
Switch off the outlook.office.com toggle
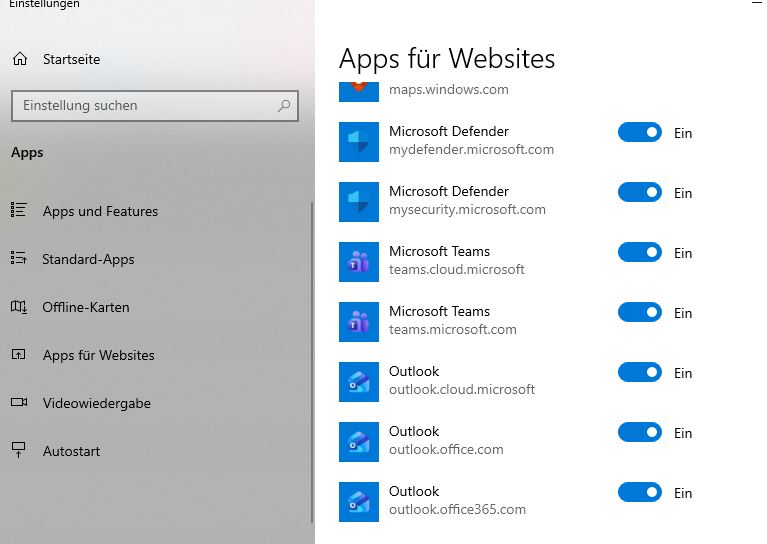[x=639, y=432]
